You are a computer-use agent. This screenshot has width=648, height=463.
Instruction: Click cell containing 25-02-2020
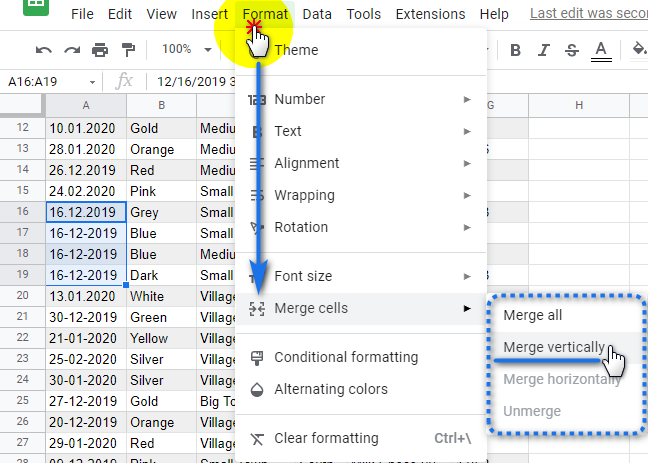point(86,359)
